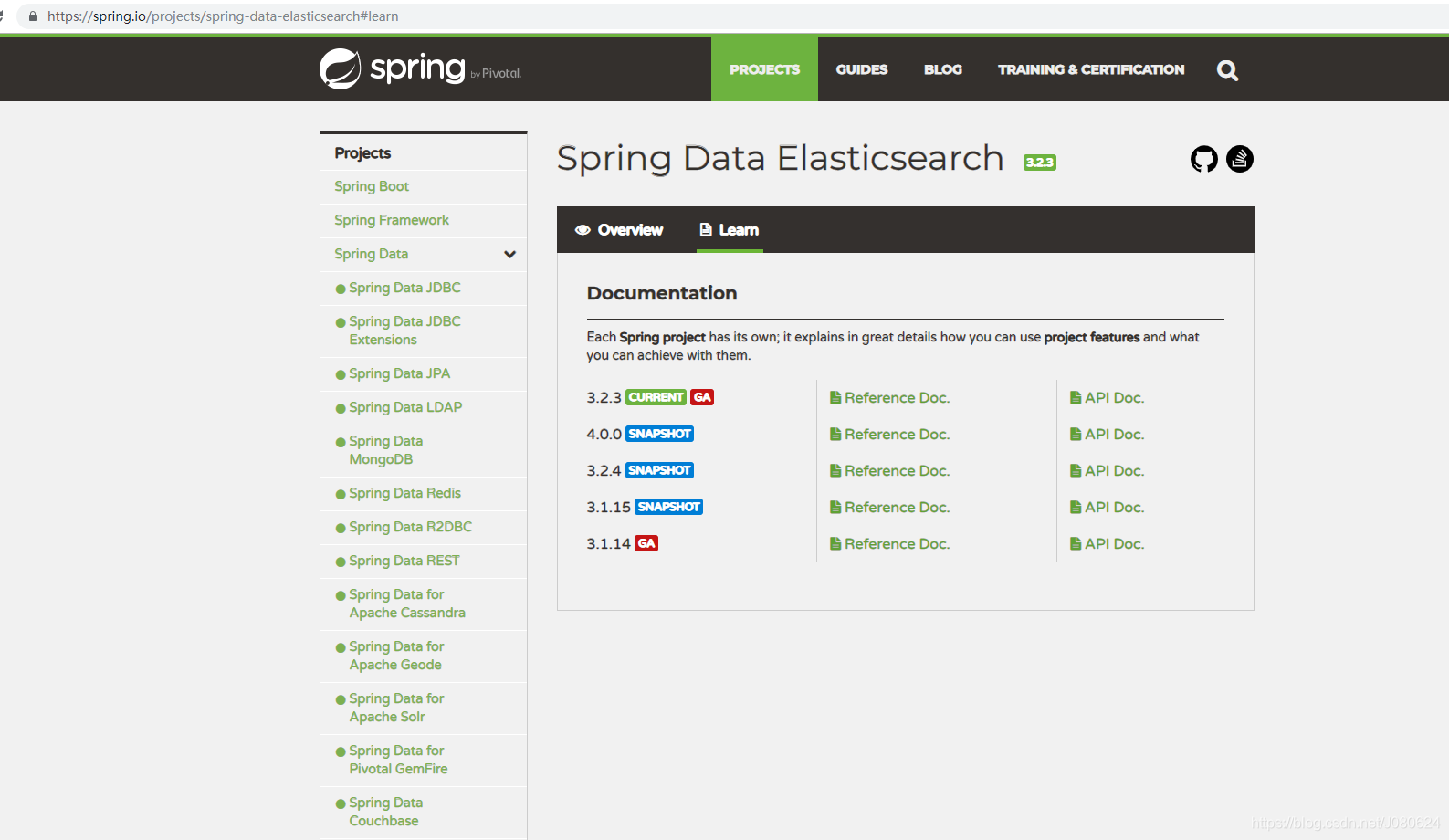Open Spring Boot in sidebar

tap(372, 186)
